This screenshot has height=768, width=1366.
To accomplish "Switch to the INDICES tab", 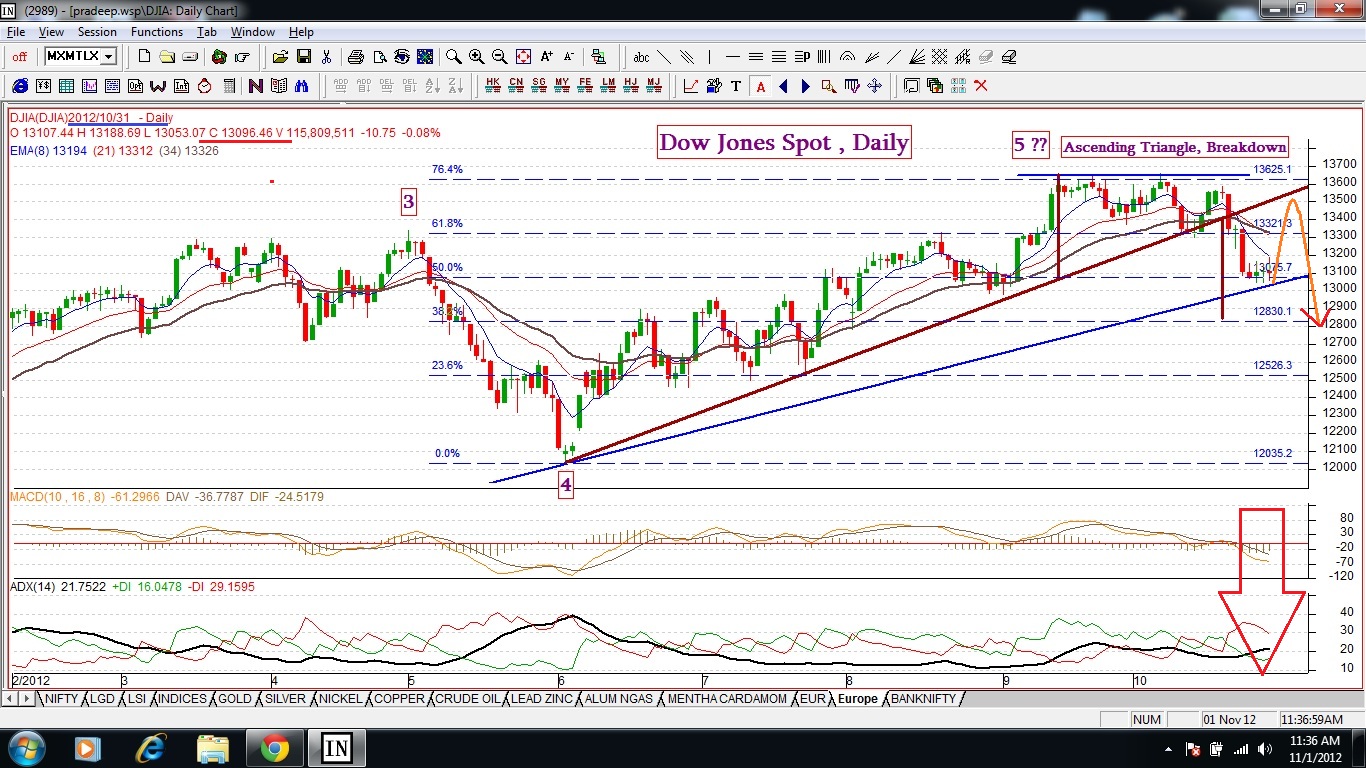I will point(182,699).
